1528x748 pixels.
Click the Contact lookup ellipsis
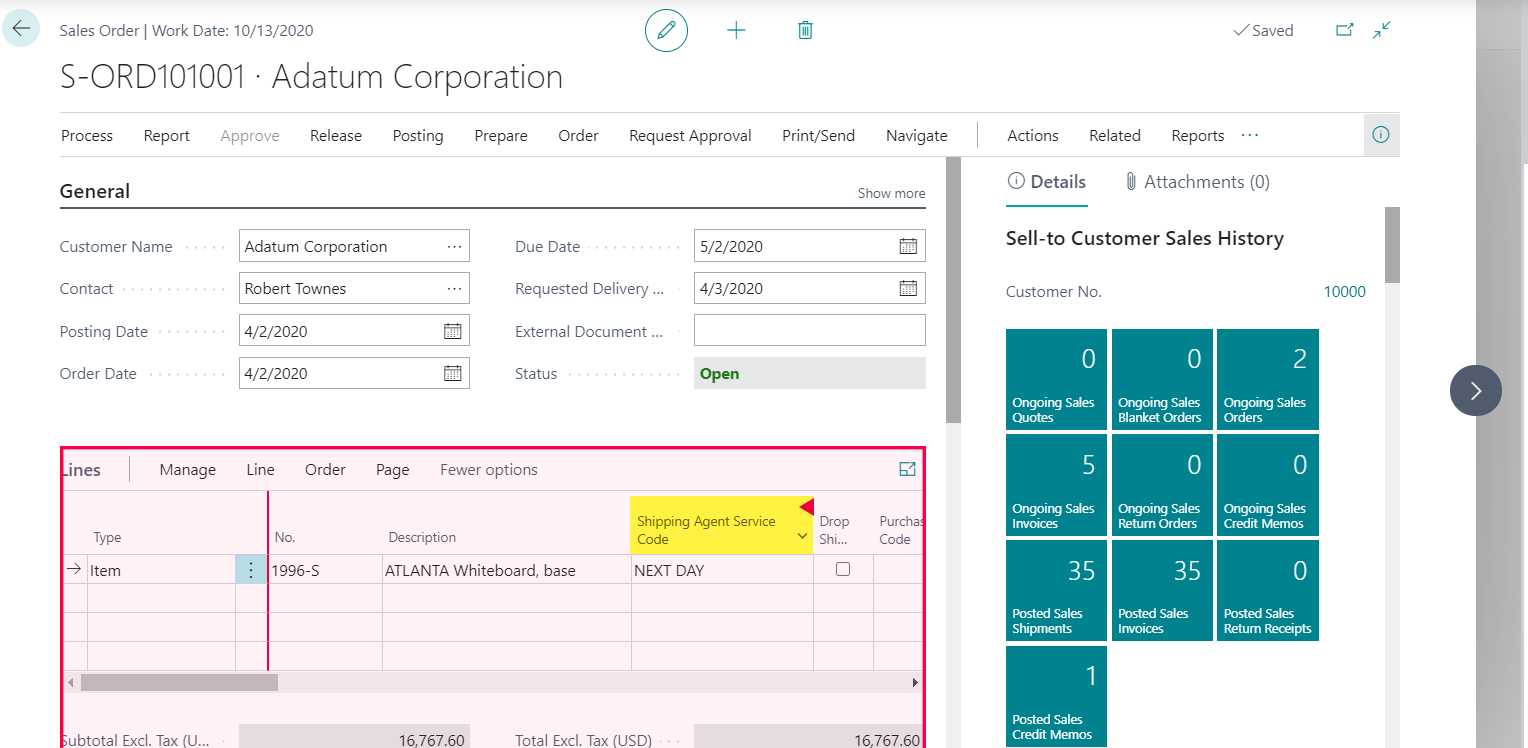coord(454,288)
